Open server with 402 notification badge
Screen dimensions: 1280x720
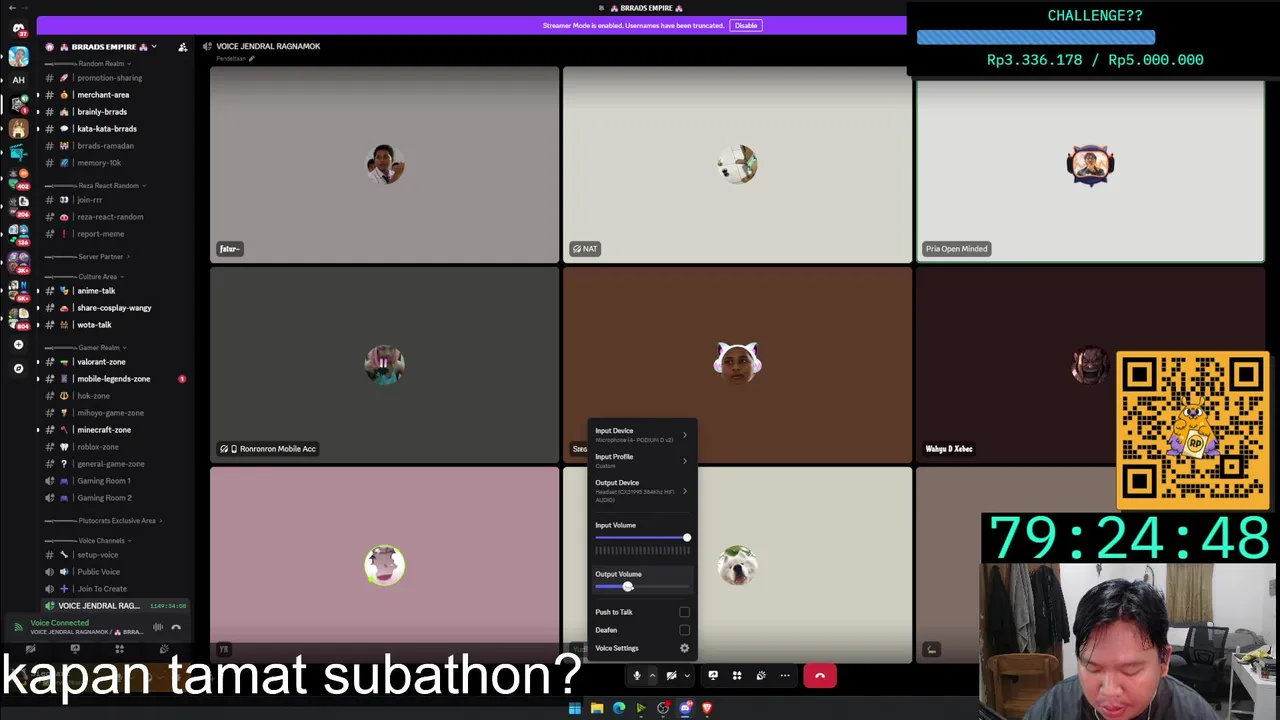coord(18,177)
